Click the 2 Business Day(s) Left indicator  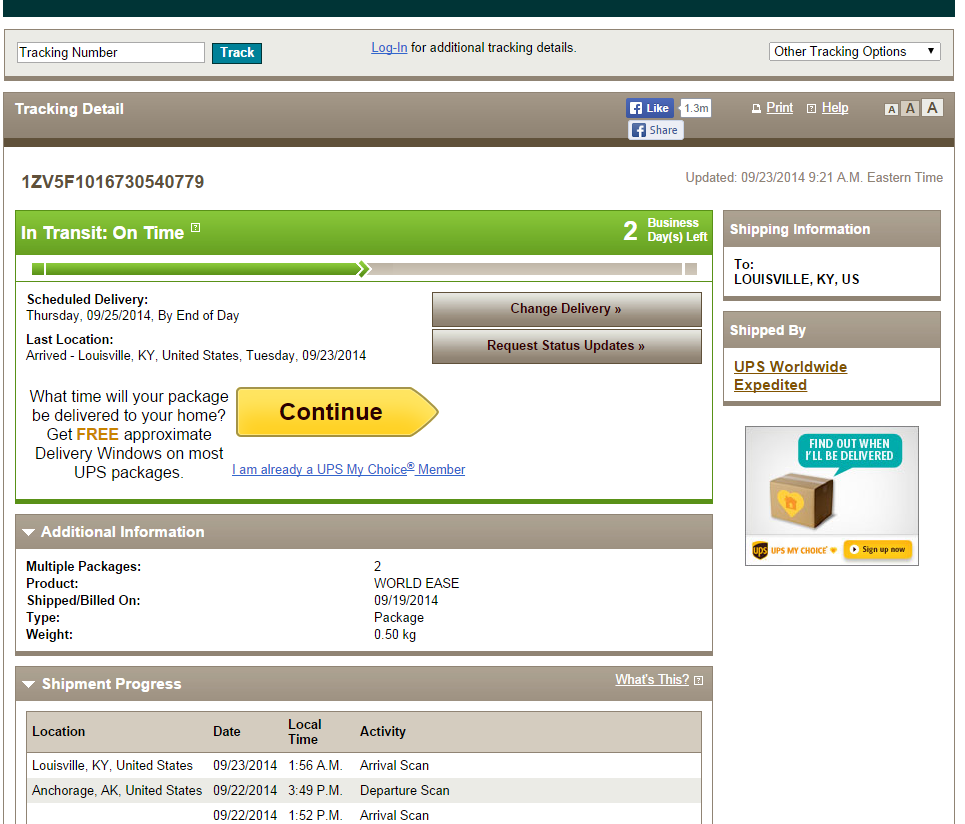665,230
